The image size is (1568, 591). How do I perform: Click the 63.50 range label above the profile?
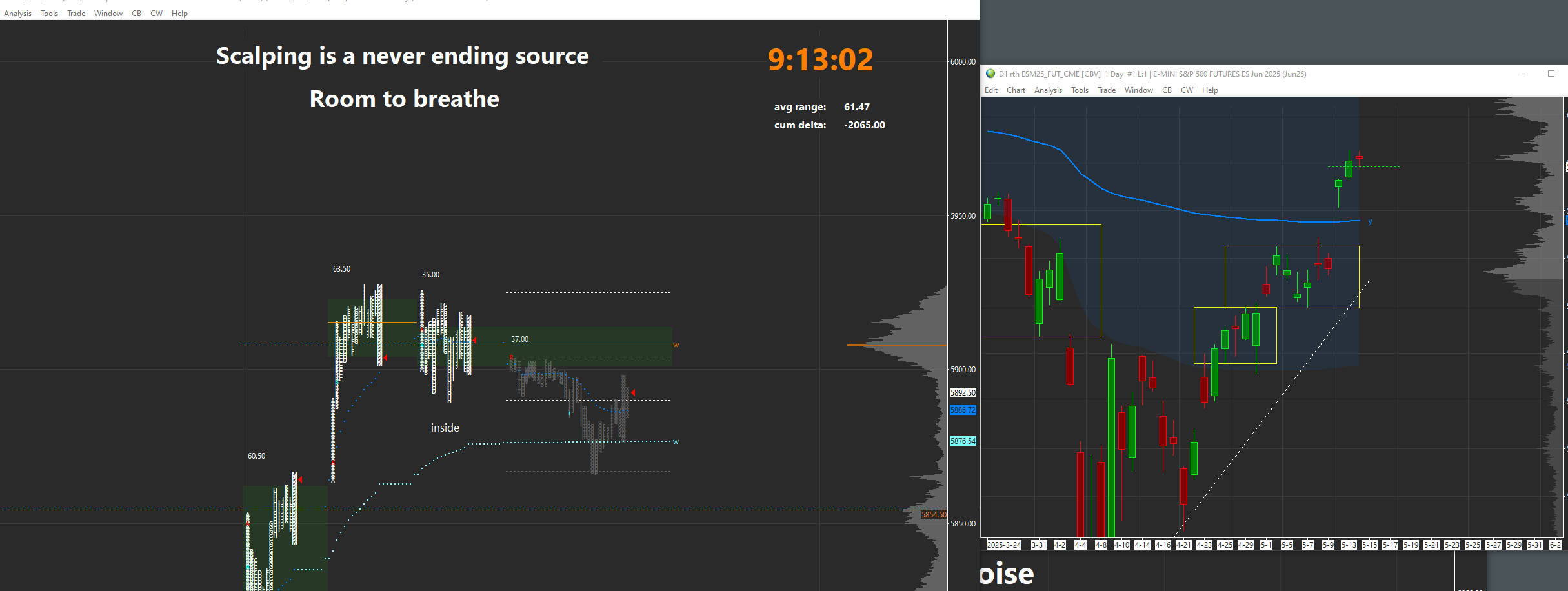[342, 269]
